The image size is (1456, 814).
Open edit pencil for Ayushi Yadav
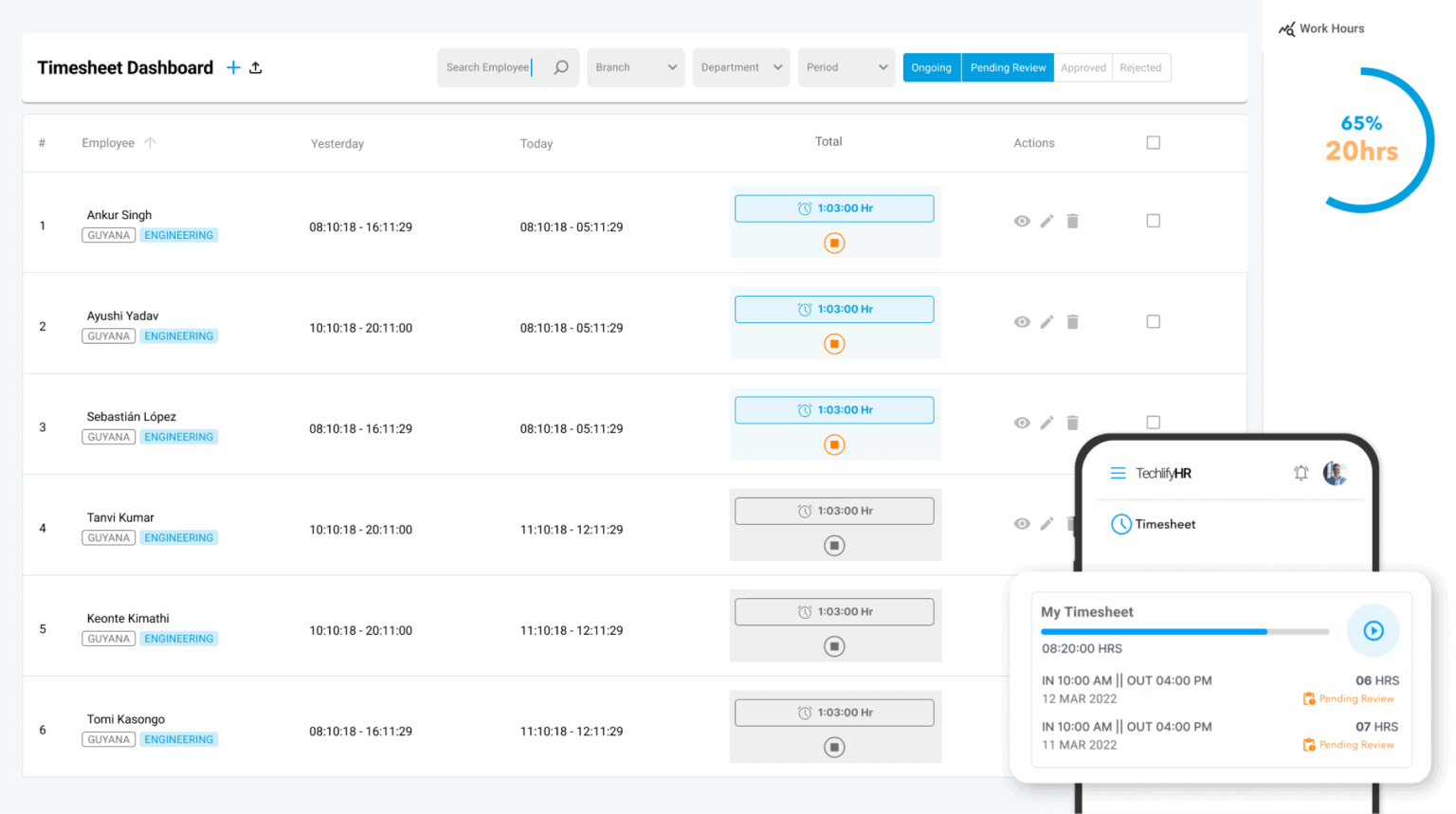click(x=1046, y=321)
